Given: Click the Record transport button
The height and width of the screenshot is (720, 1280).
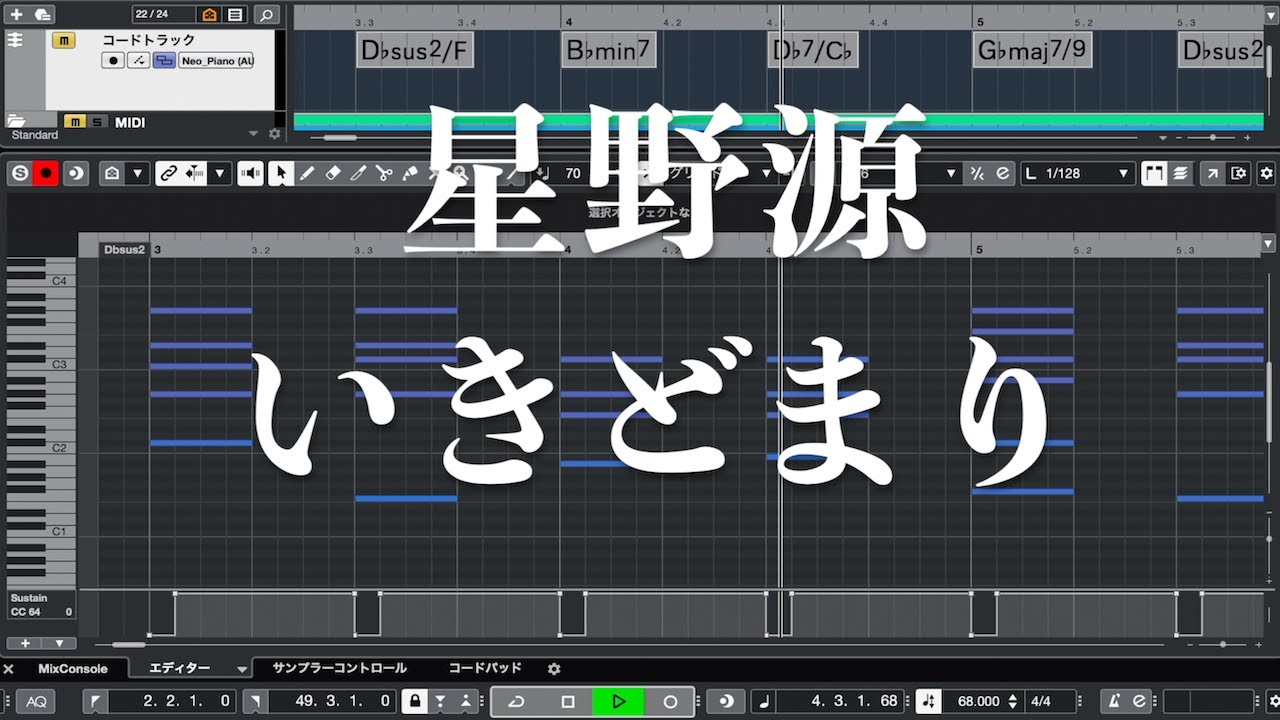Looking at the screenshot, I should [671, 701].
